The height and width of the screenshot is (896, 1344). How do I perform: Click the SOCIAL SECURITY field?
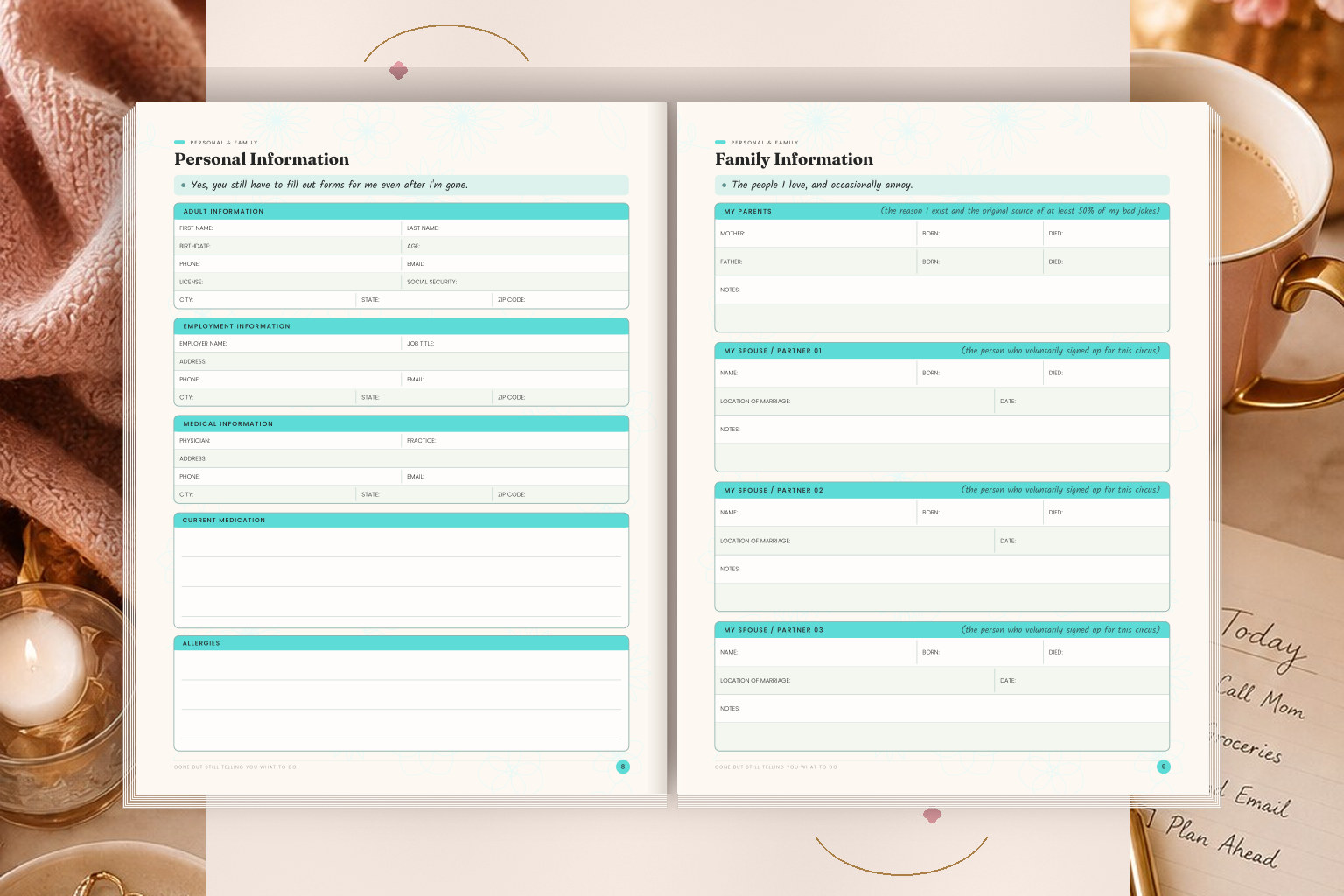[515, 282]
